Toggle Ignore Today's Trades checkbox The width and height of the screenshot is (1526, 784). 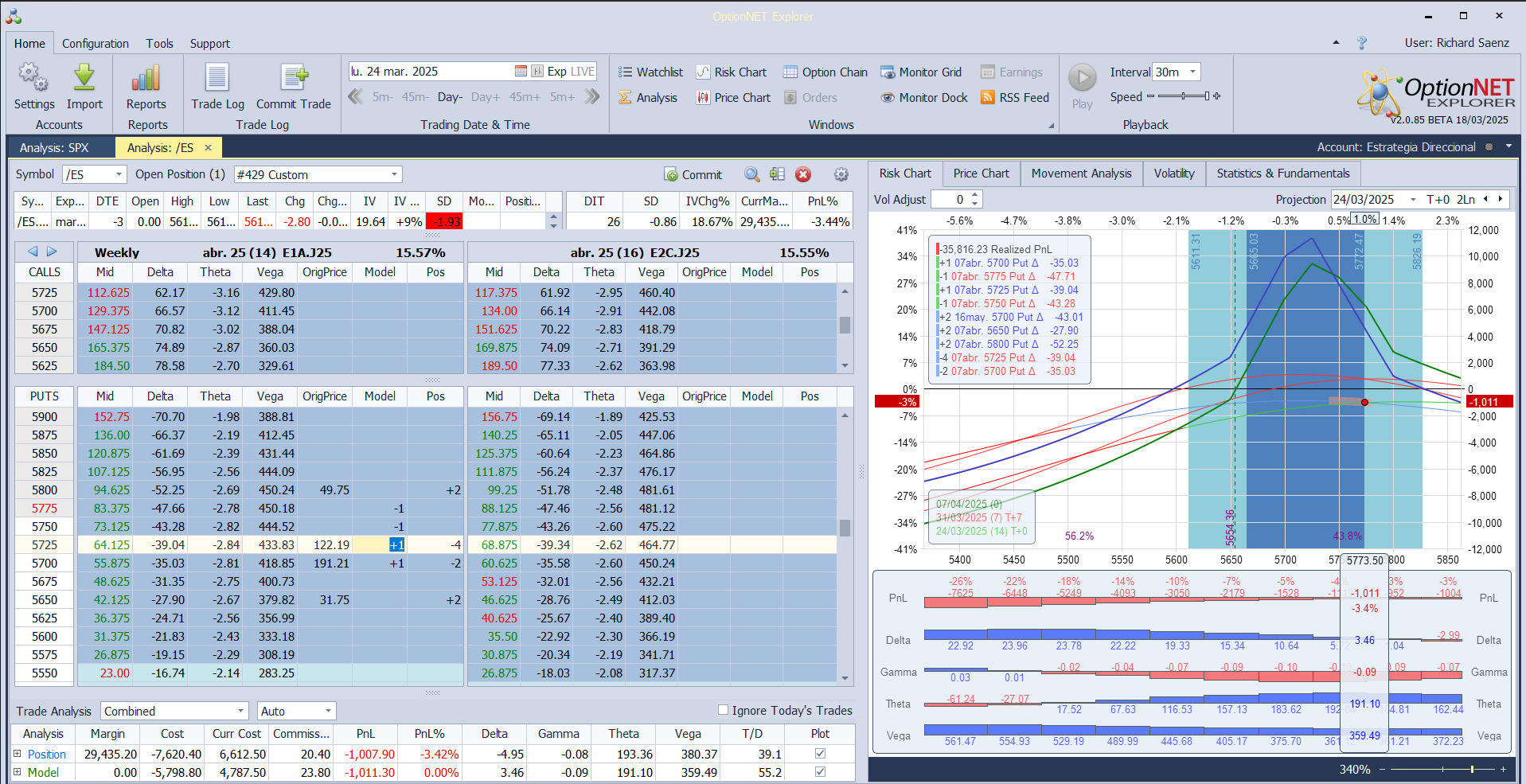[723, 710]
